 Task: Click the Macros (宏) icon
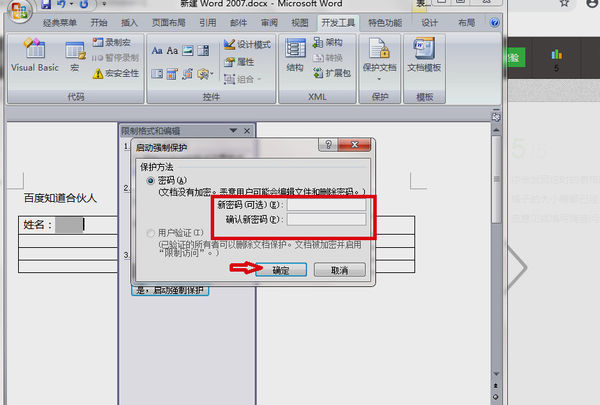tap(75, 51)
